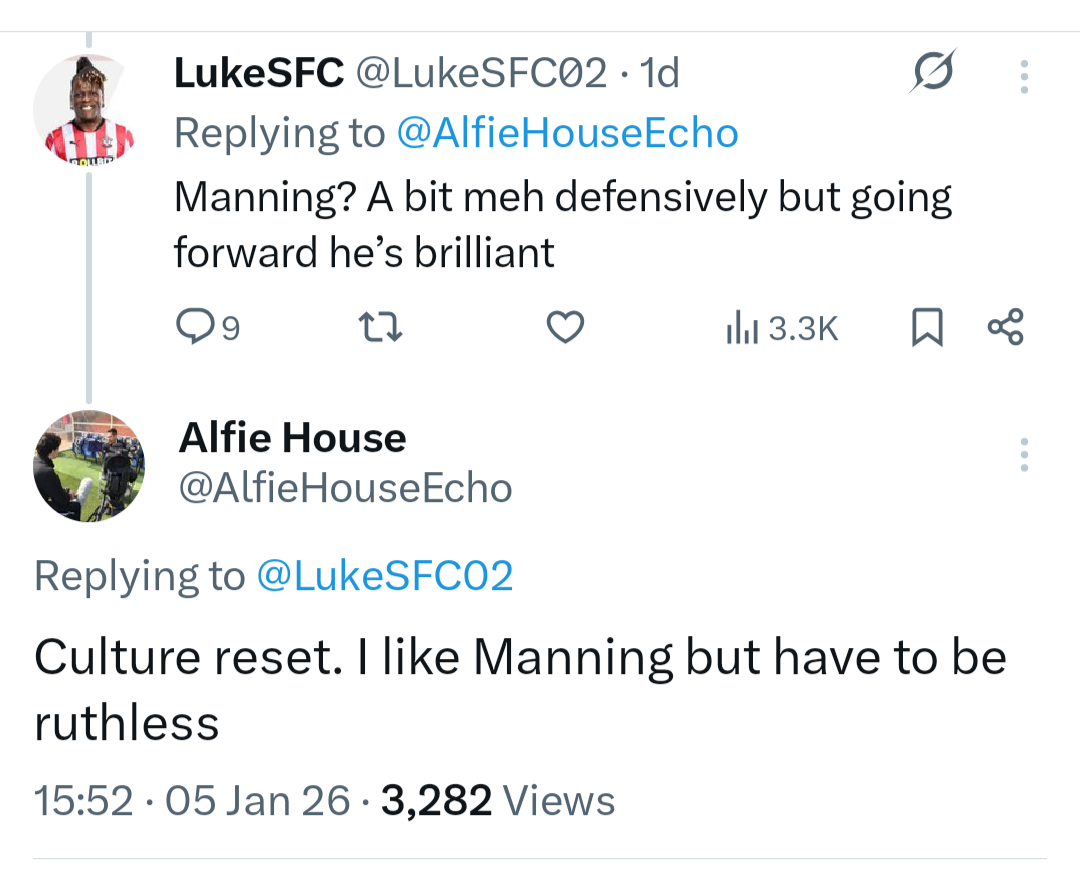Open the three-dot menu on Alfie House's tweet
1080x875 pixels.
tap(1023, 455)
